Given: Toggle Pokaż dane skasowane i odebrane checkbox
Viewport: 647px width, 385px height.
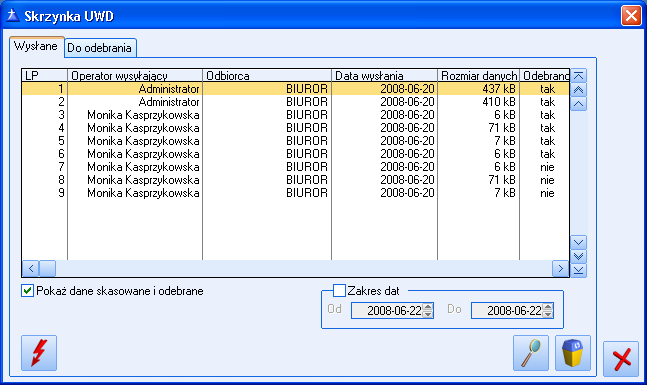Looking at the screenshot, I should (27, 291).
